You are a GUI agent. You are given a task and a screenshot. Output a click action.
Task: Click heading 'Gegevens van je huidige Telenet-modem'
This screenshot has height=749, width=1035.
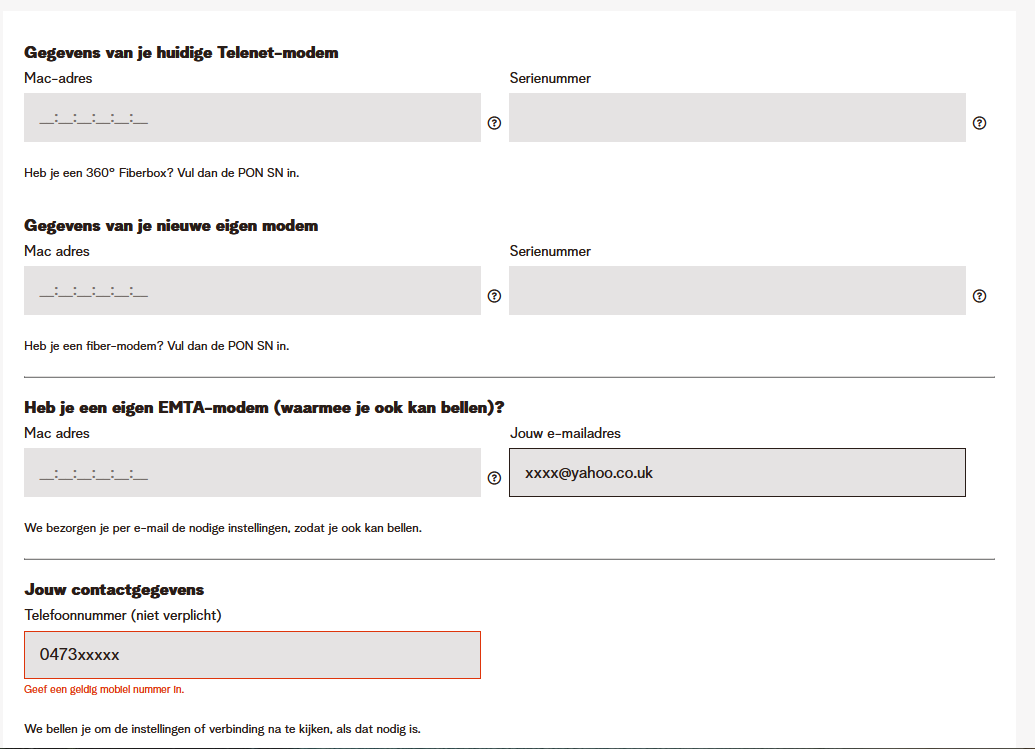(x=181, y=53)
